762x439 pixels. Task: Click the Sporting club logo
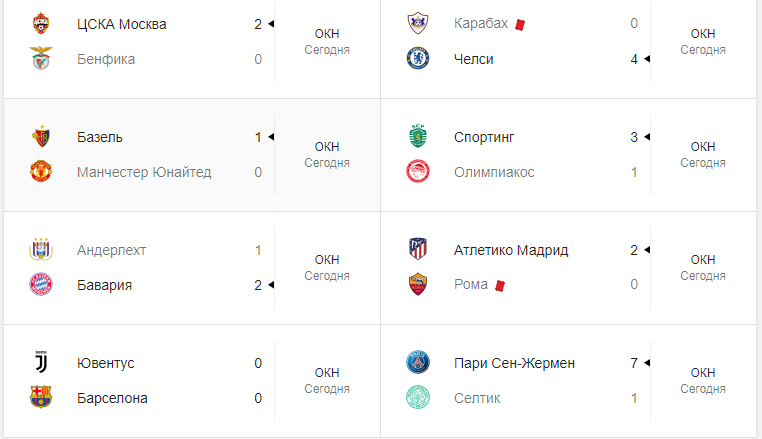[x=417, y=137]
